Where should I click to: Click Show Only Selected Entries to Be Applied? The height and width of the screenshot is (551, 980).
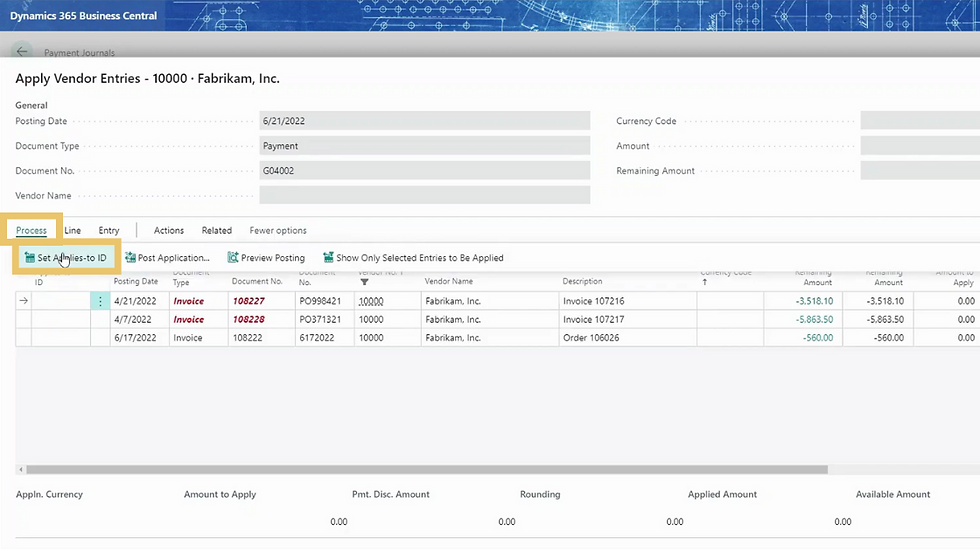click(x=413, y=257)
